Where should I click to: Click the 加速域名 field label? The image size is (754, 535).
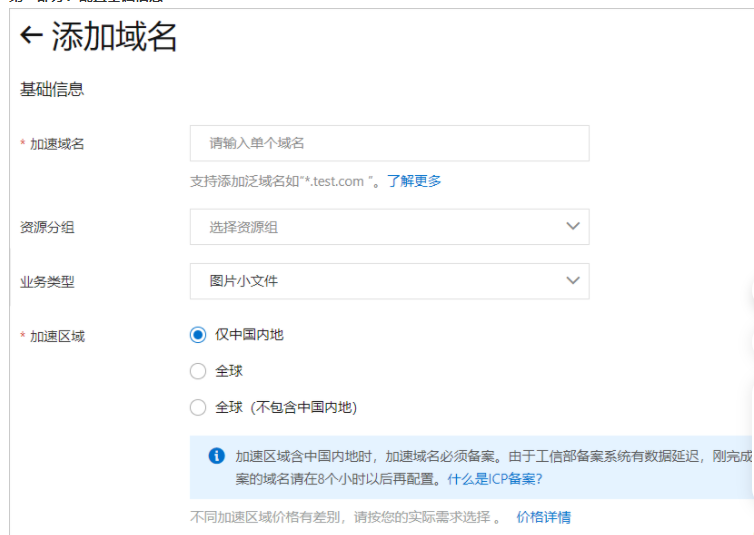57,144
